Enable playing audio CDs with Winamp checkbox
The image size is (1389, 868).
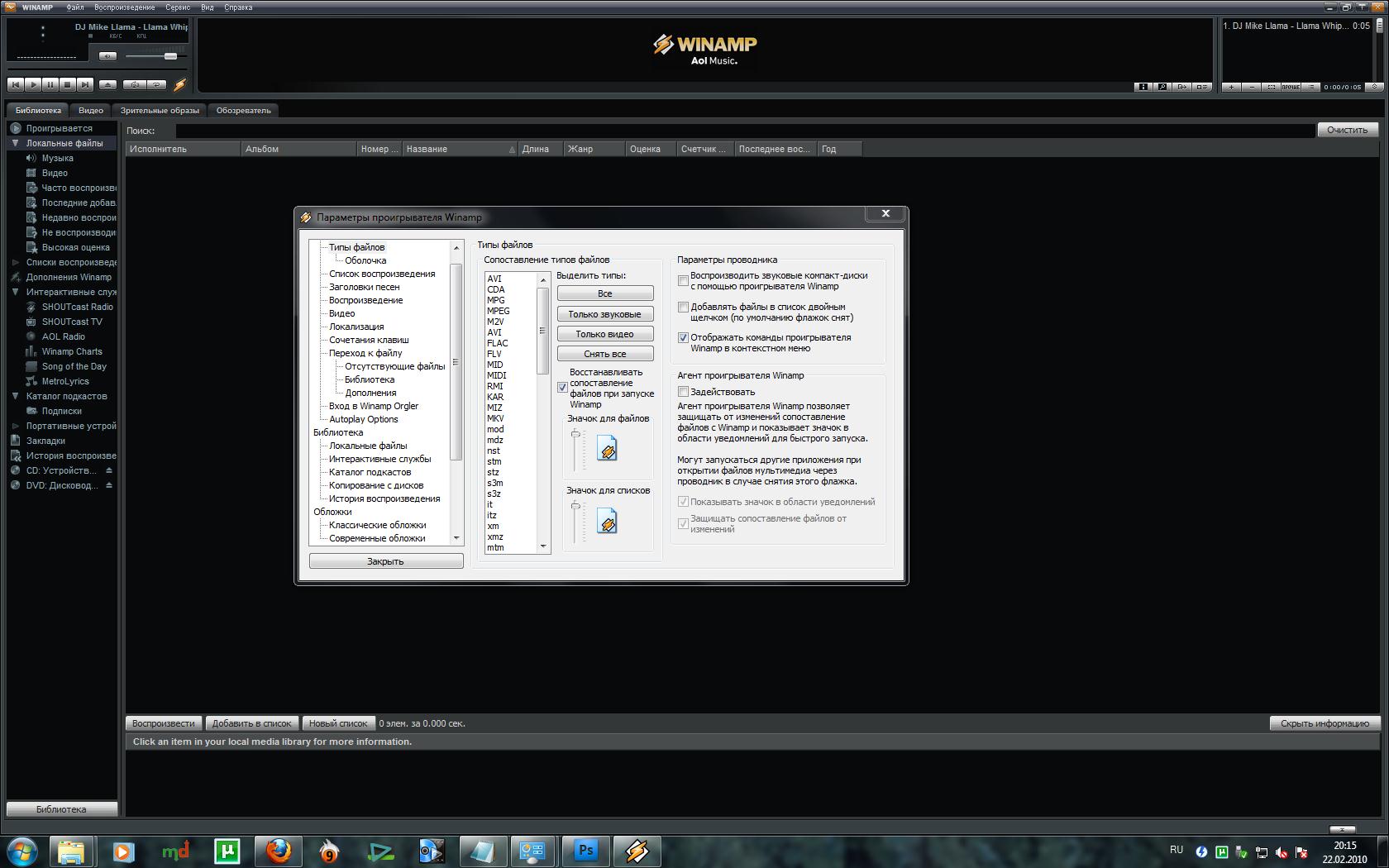[x=683, y=281]
